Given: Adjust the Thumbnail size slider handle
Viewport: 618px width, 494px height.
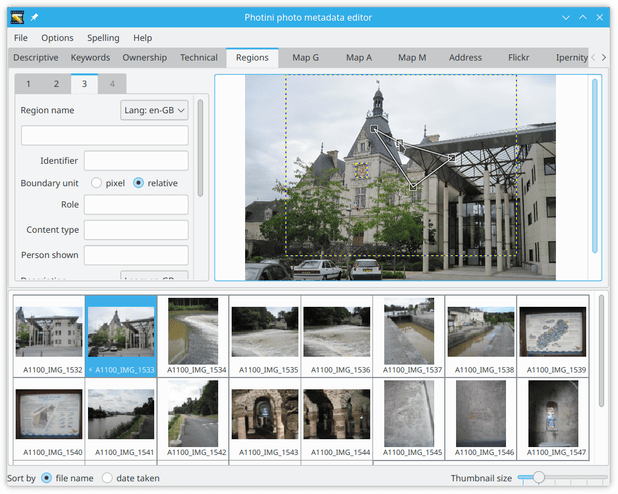Looking at the screenshot, I should [538, 477].
